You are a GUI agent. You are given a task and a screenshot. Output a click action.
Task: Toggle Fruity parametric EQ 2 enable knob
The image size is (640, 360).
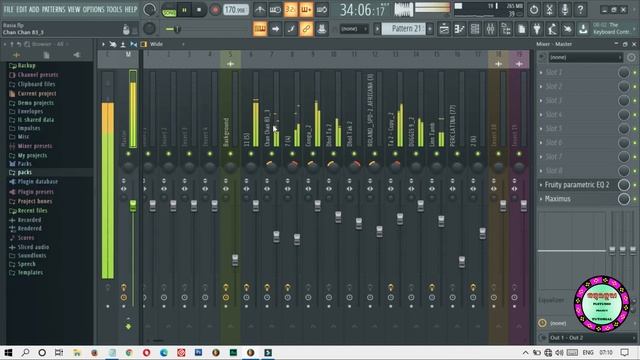[624, 185]
